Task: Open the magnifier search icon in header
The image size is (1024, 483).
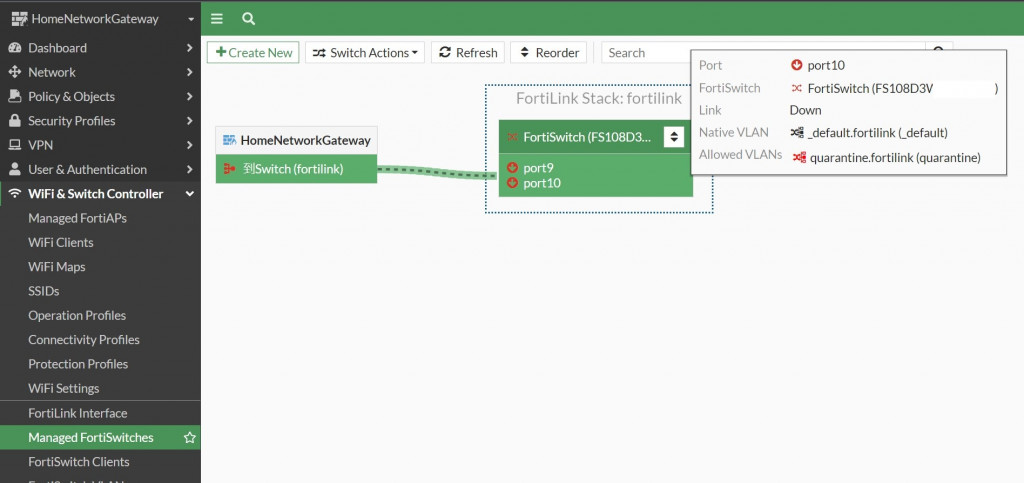Action: coord(248,18)
